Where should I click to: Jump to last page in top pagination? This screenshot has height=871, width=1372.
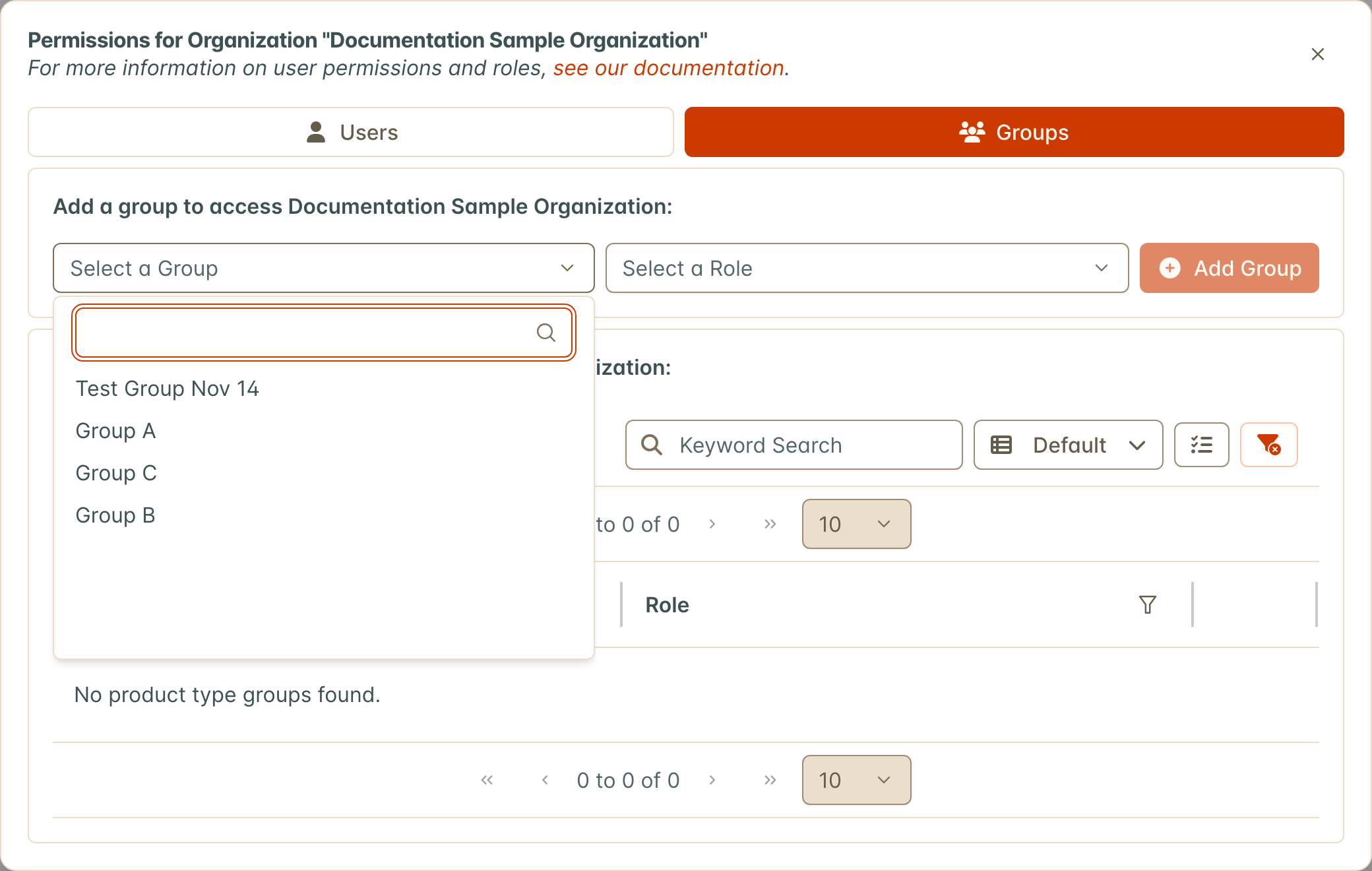(x=770, y=524)
